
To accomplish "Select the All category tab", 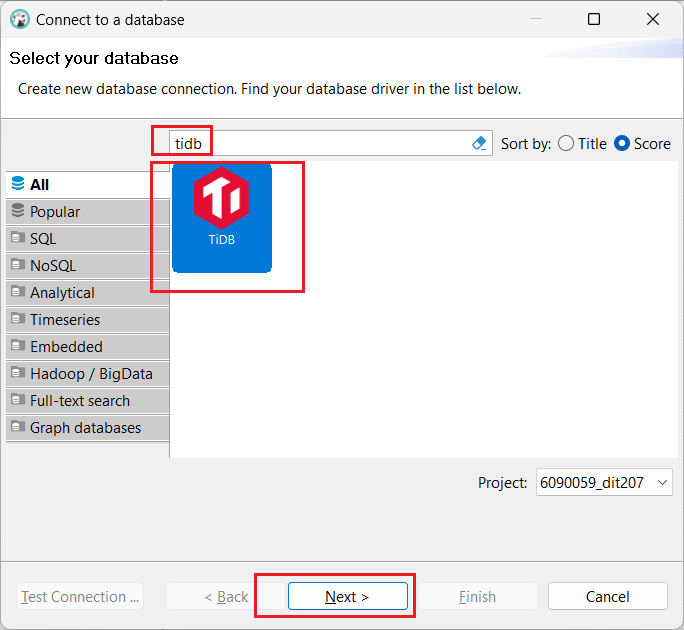I will tap(88, 185).
